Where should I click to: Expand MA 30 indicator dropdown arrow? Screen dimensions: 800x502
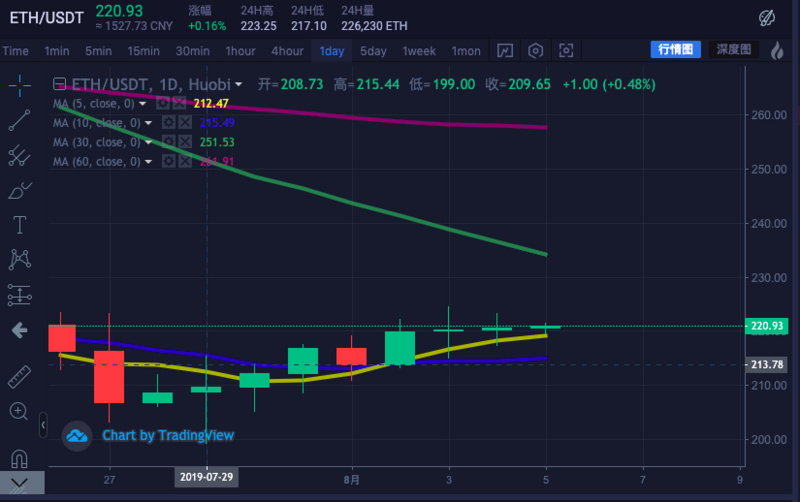(148, 142)
